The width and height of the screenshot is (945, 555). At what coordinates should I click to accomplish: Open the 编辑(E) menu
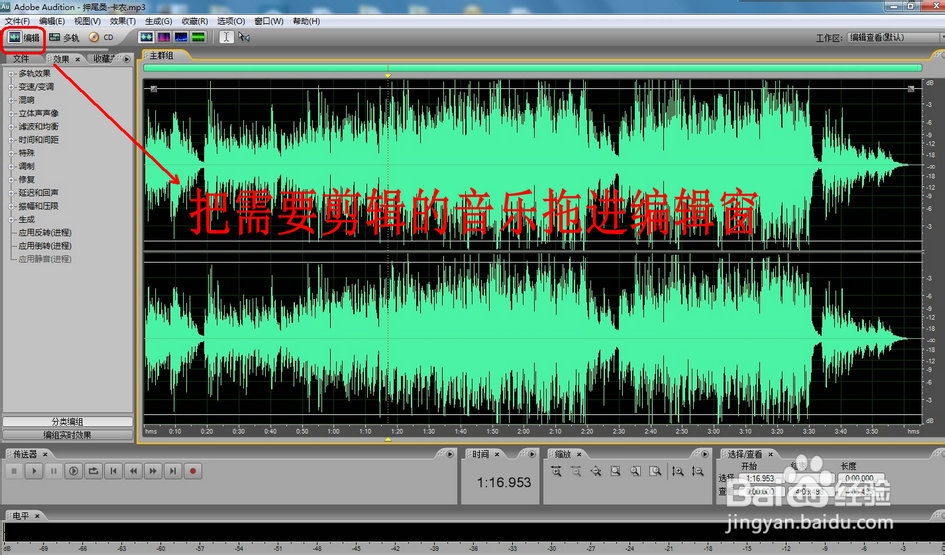[52, 21]
